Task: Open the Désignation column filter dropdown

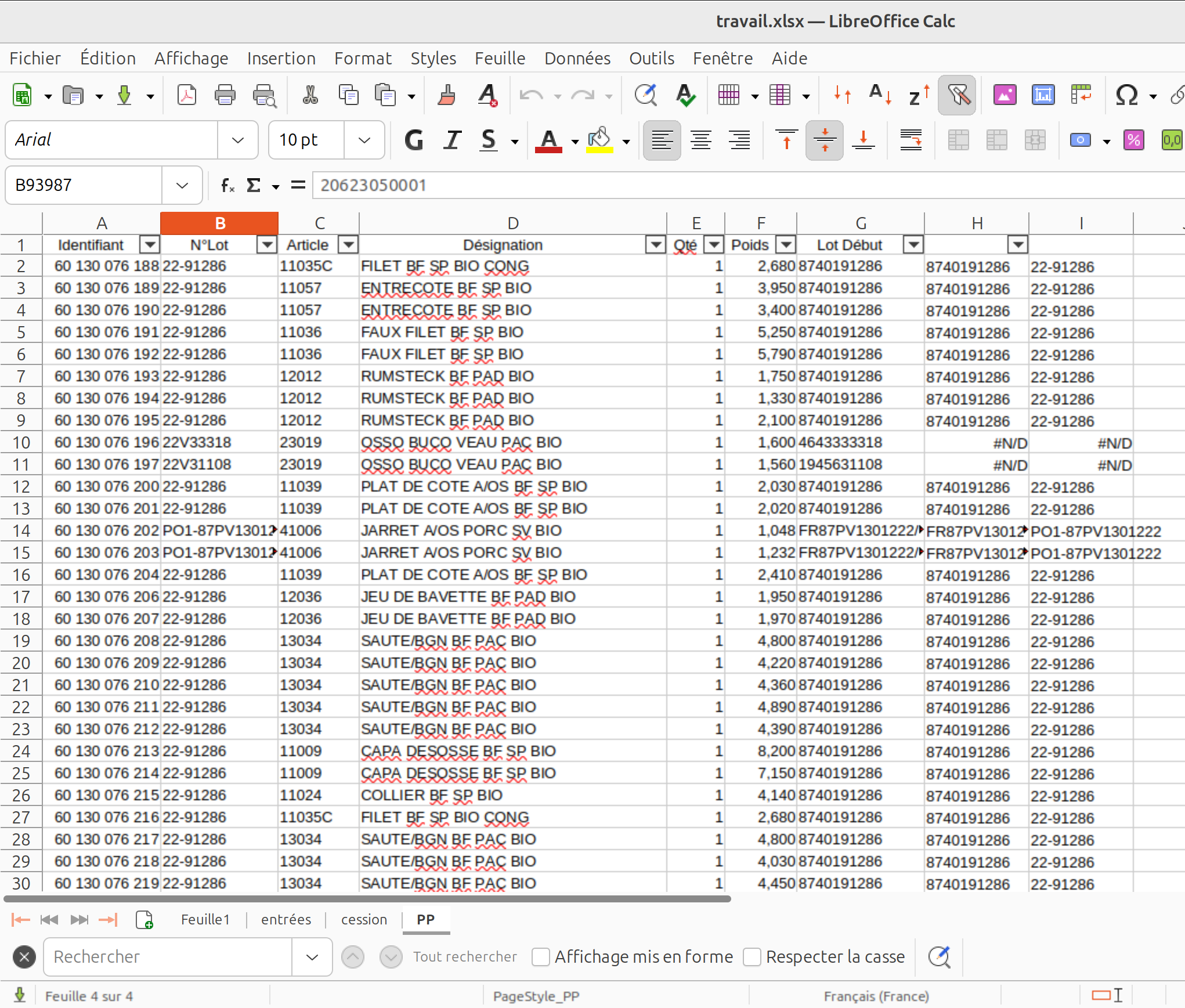Action: click(655, 245)
